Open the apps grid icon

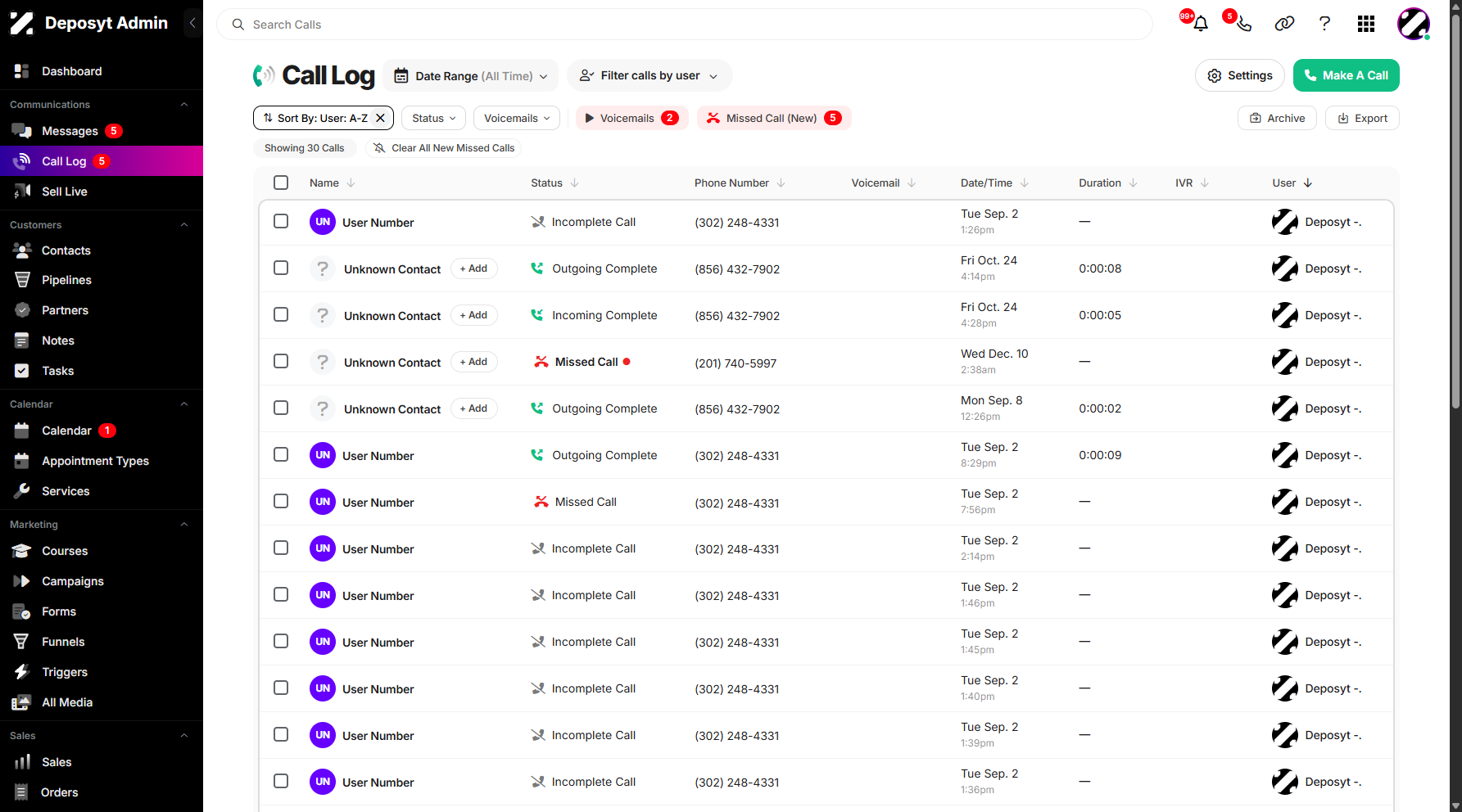pos(1366,24)
